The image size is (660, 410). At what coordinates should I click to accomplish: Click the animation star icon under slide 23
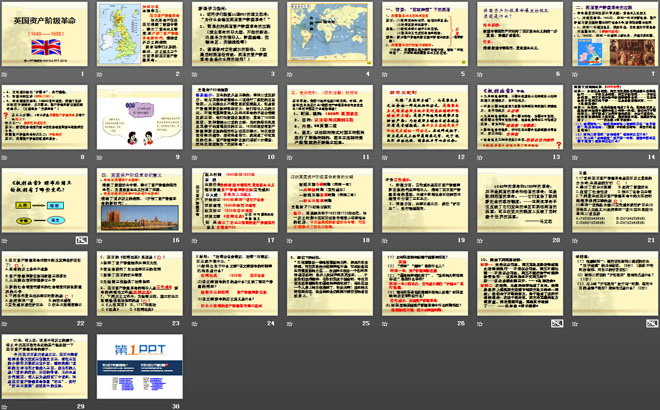tap(100, 323)
